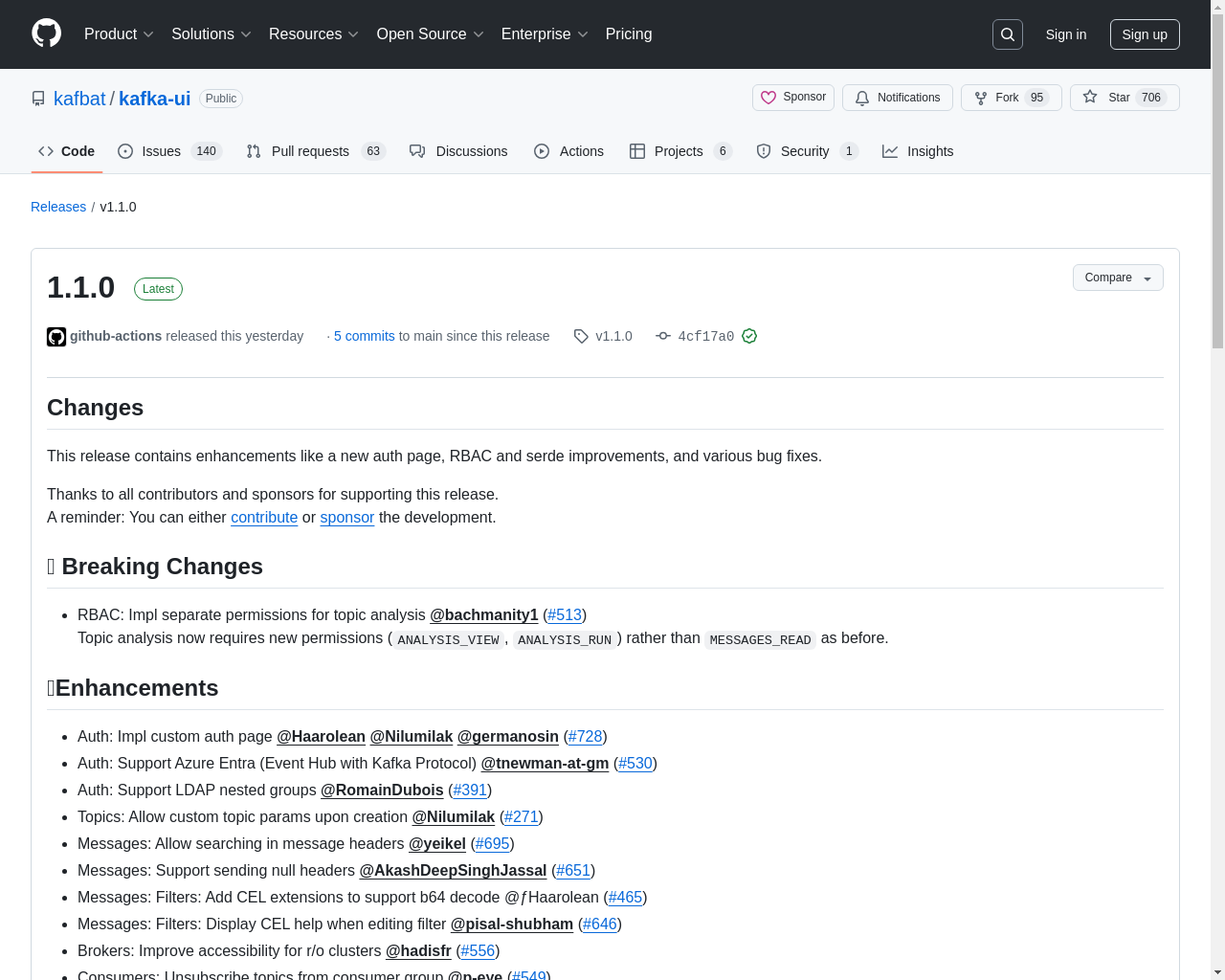Click the contribute link
Screen dimensions: 1225x980
pos(264,517)
